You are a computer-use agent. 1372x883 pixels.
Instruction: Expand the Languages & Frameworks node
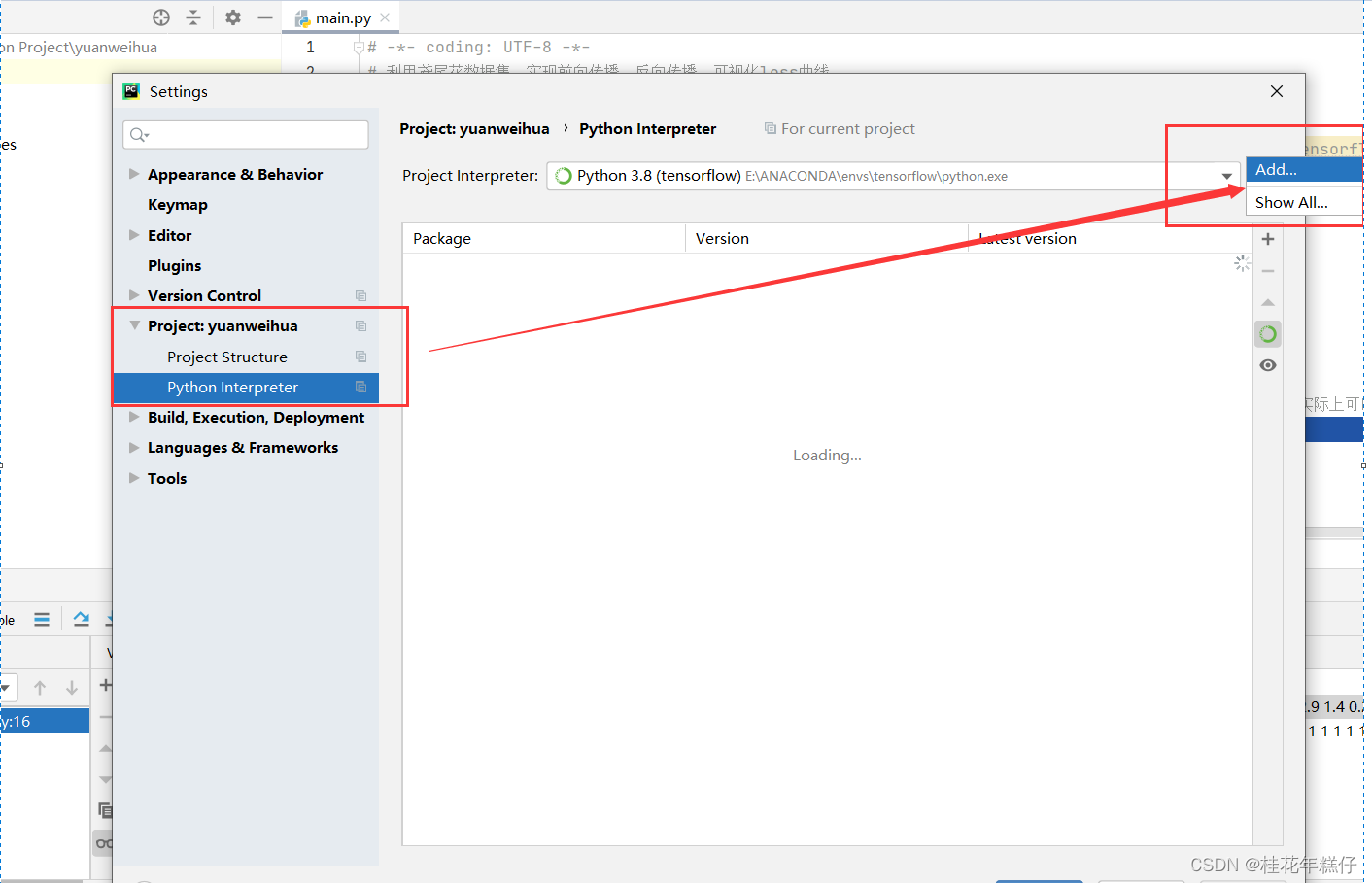[134, 447]
